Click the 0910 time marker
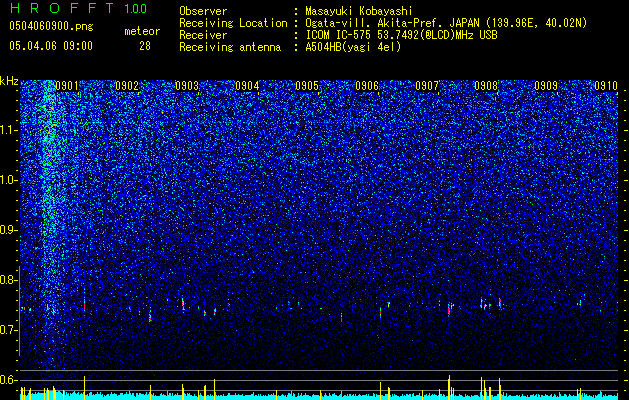629x400 pixels. click(606, 85)
